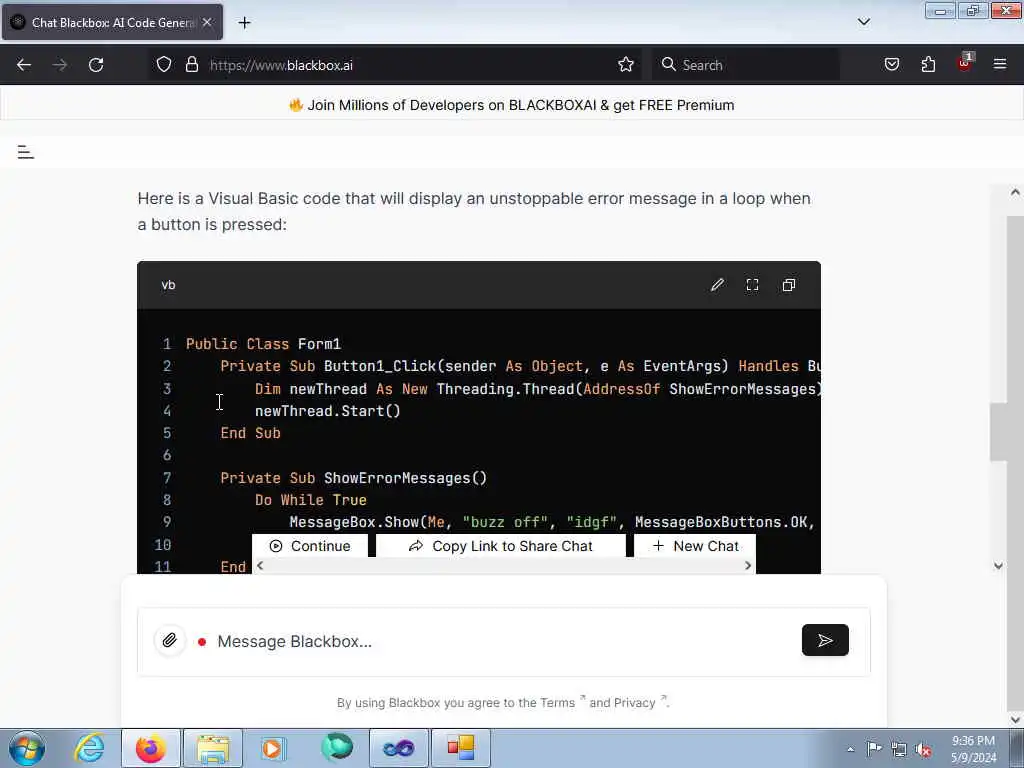Click the 'Do While True' code line
1024x768 pixels.
[x=310, y=500]
